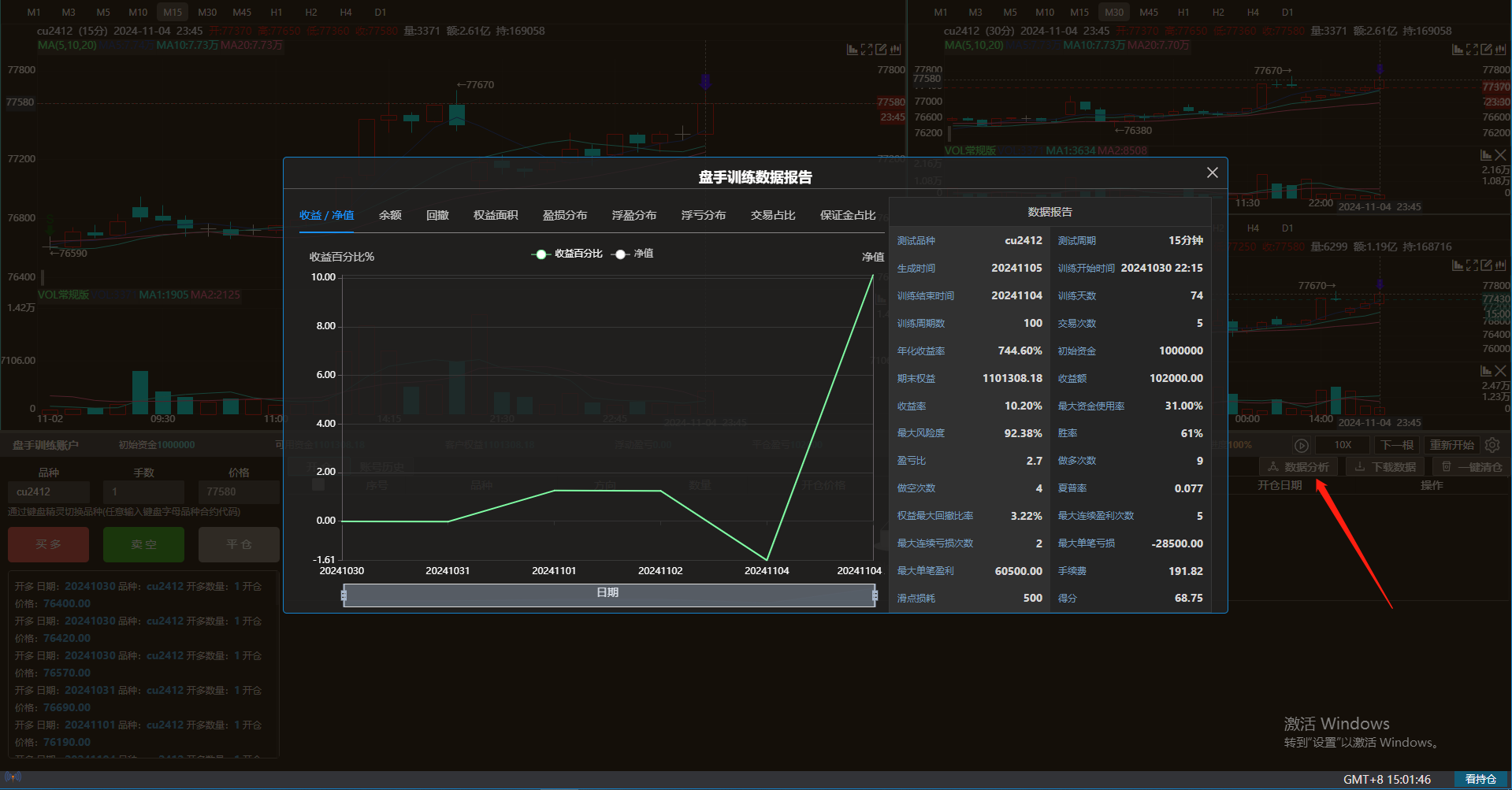1512x790 pixels.
Task: Switch to the 回撤 report tab
Action: tap(437, 215)
